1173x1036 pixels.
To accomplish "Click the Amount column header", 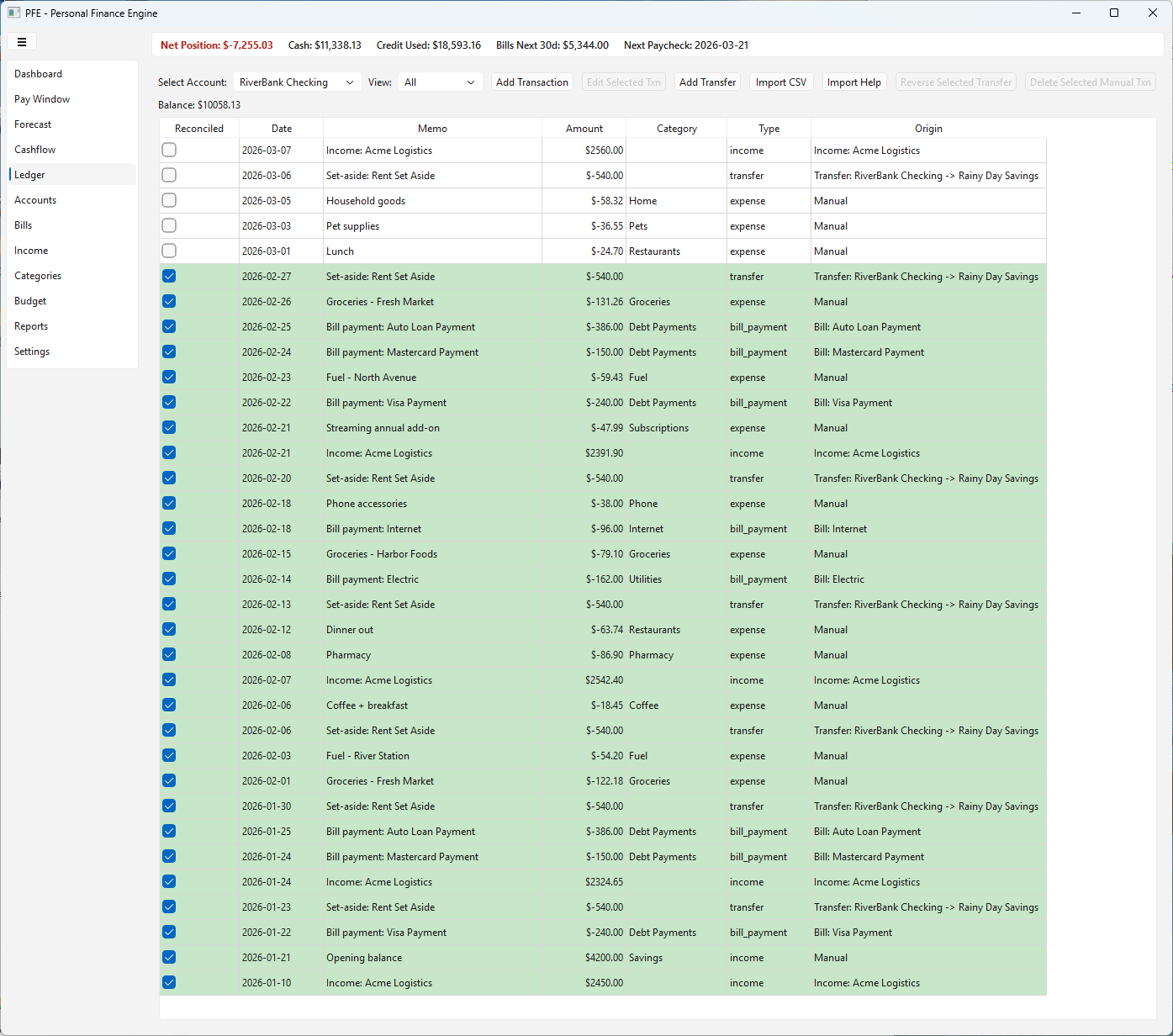I will pos(584,128).
